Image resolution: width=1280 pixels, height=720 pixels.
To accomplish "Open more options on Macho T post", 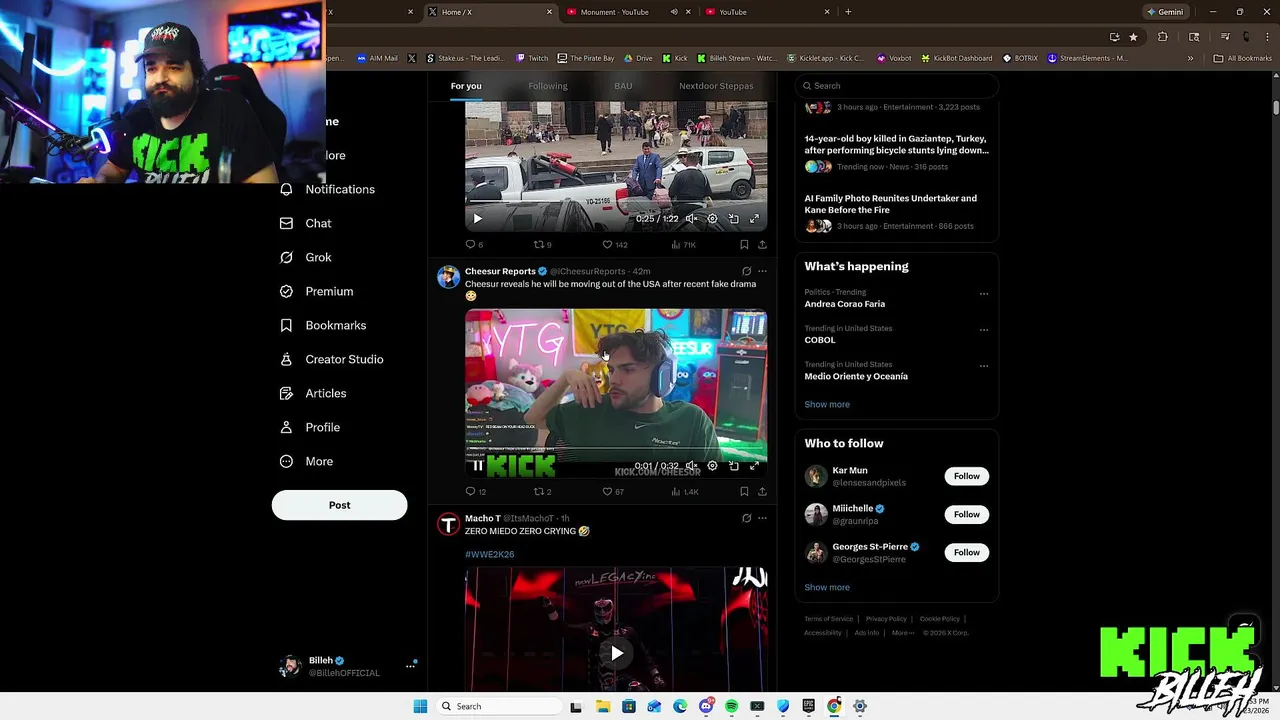I will point(762,518).
